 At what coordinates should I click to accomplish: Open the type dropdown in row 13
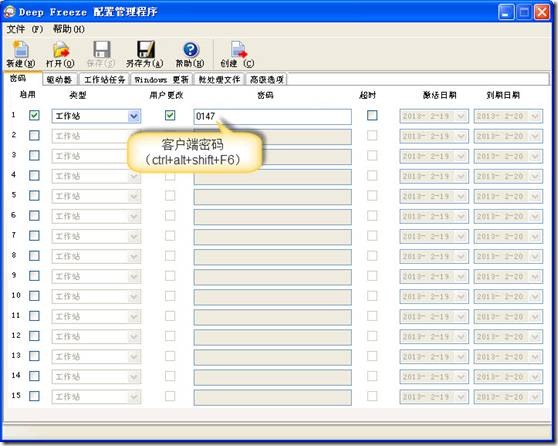point(134,357)
